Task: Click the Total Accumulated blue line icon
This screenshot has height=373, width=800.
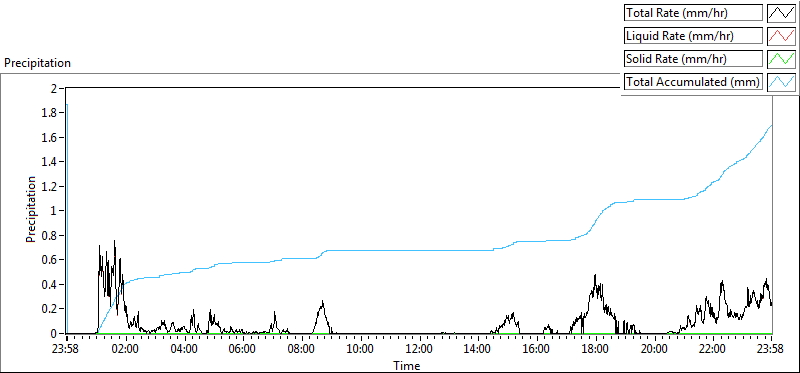Action: pos(782,82)
